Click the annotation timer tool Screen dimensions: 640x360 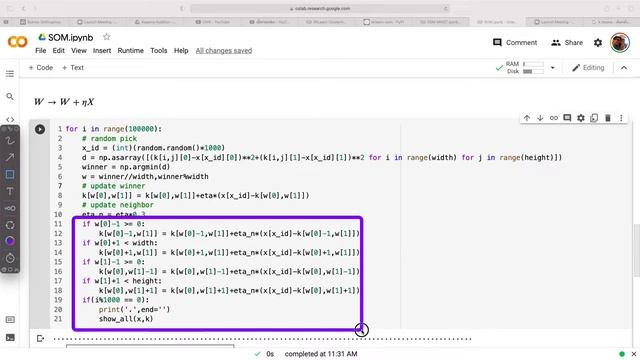click(10, 258)
